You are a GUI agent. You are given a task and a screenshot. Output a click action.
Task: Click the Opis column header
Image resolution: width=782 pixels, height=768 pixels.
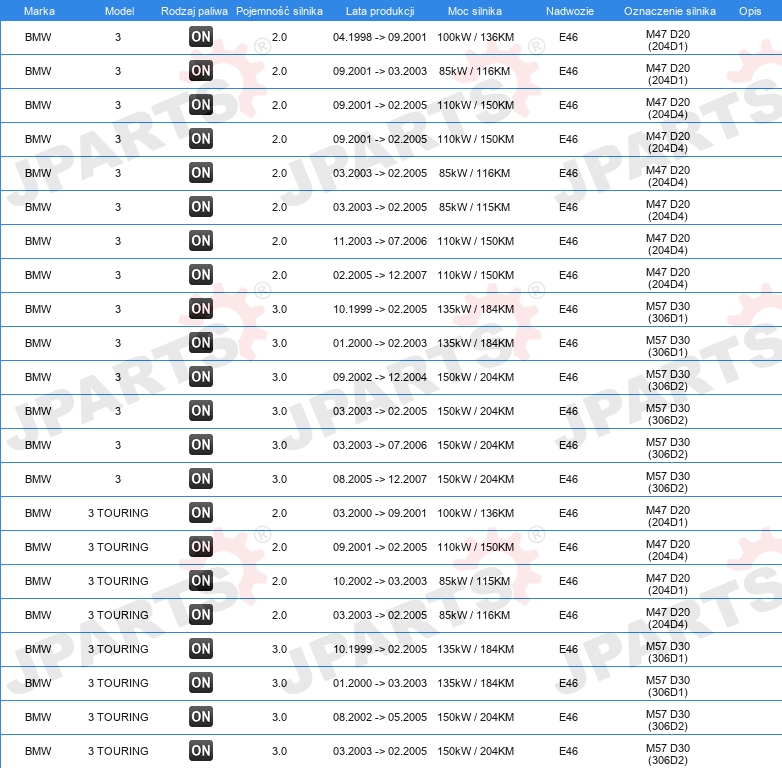[x=750, y=11]
